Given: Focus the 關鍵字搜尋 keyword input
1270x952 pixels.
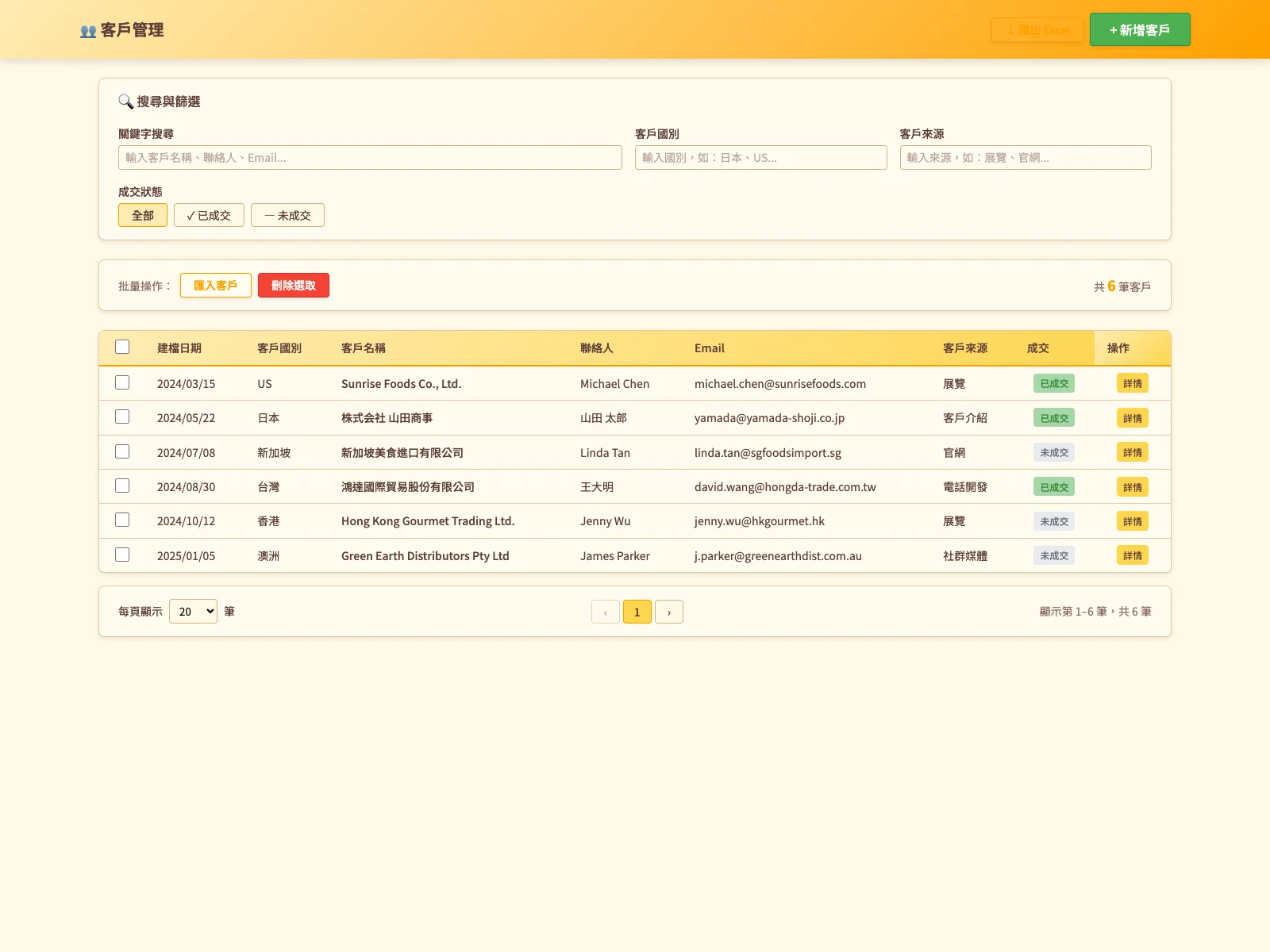Looking at the screenshot, I should (x=370, y=157).
